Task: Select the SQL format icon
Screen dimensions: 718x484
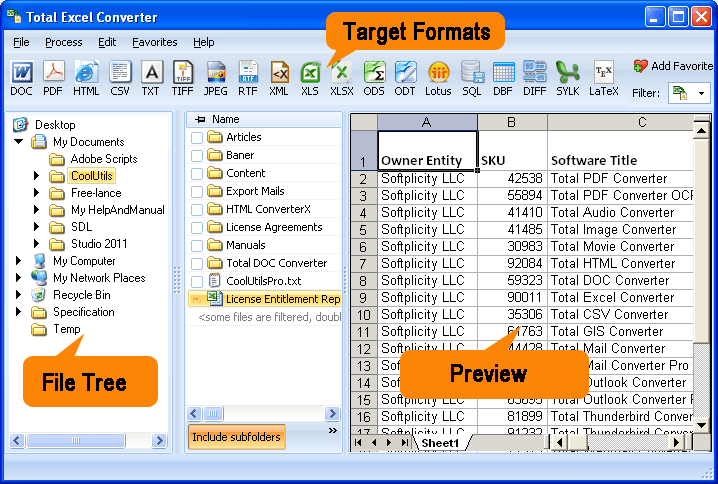Action: [x=472, y=78]
